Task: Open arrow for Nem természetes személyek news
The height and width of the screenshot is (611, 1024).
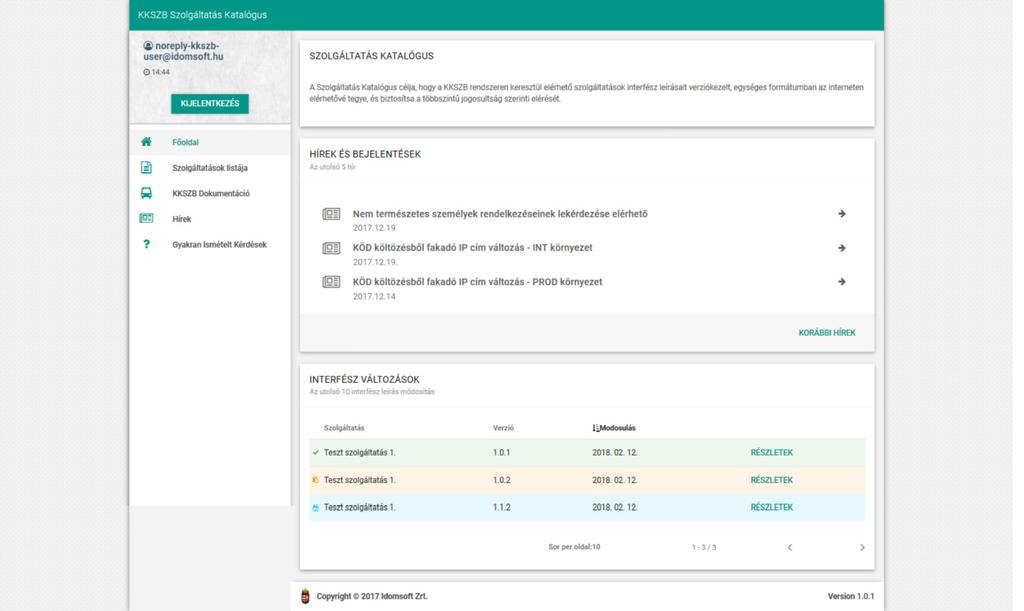Action: (842, 213)
